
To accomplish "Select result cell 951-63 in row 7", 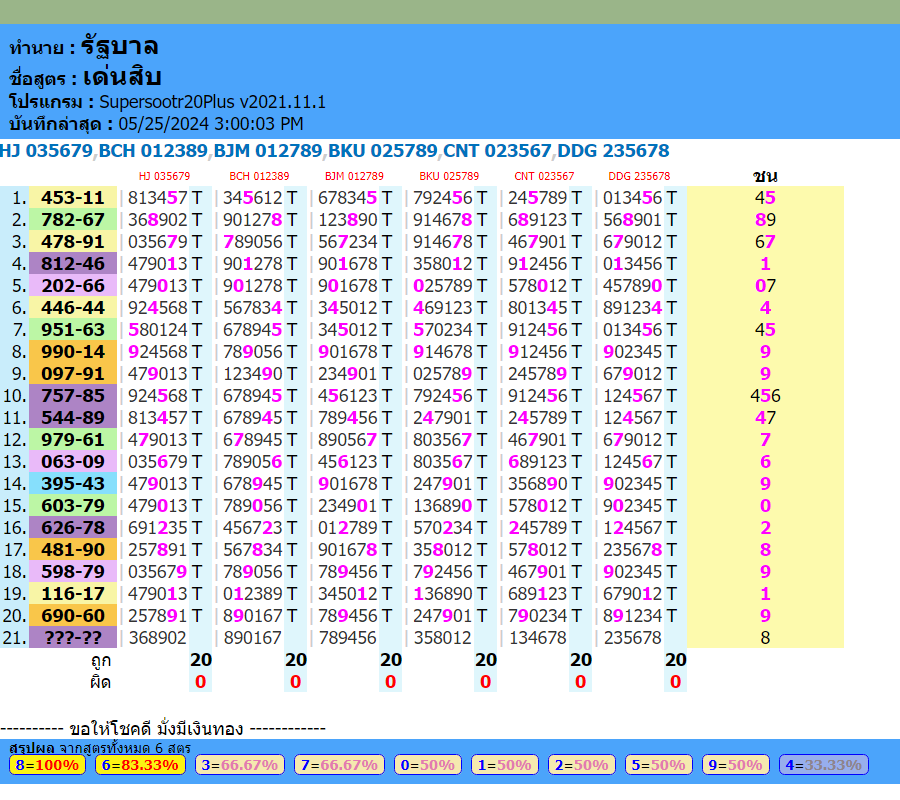I will click(73, 329).
